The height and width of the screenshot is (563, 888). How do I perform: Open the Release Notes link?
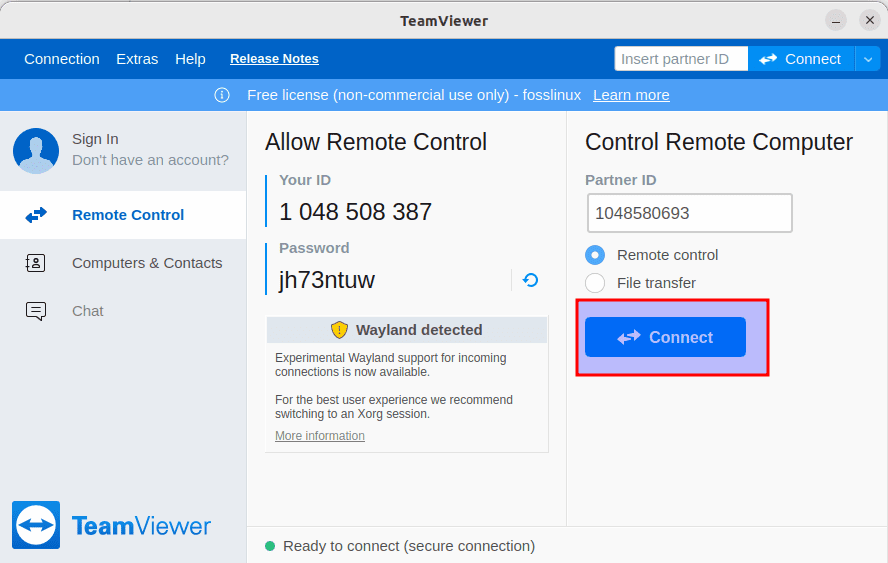tap(274, 59)
